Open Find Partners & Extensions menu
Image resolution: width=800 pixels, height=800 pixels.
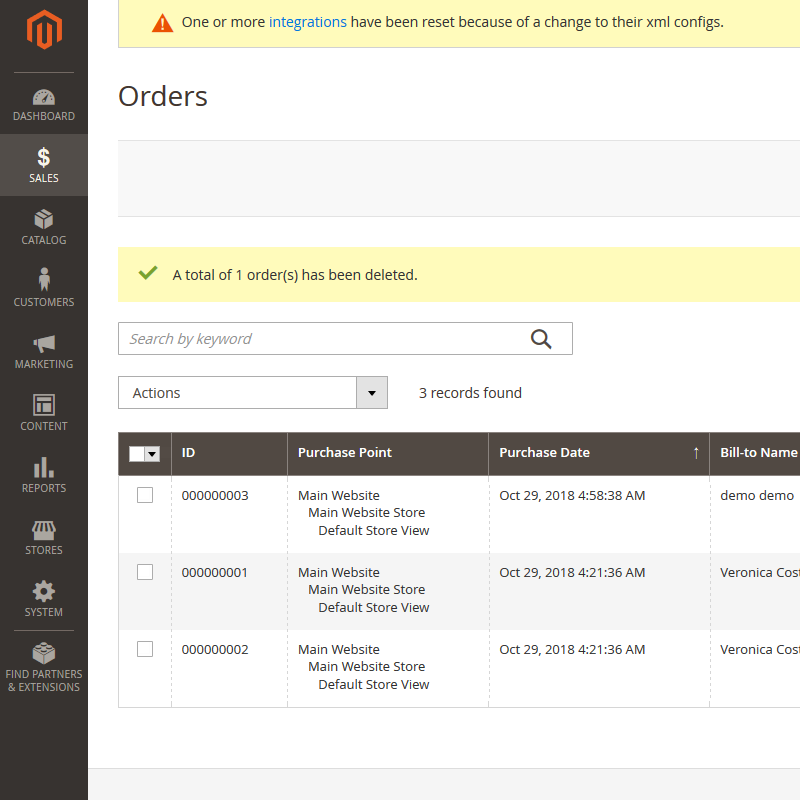coord(43,667)
